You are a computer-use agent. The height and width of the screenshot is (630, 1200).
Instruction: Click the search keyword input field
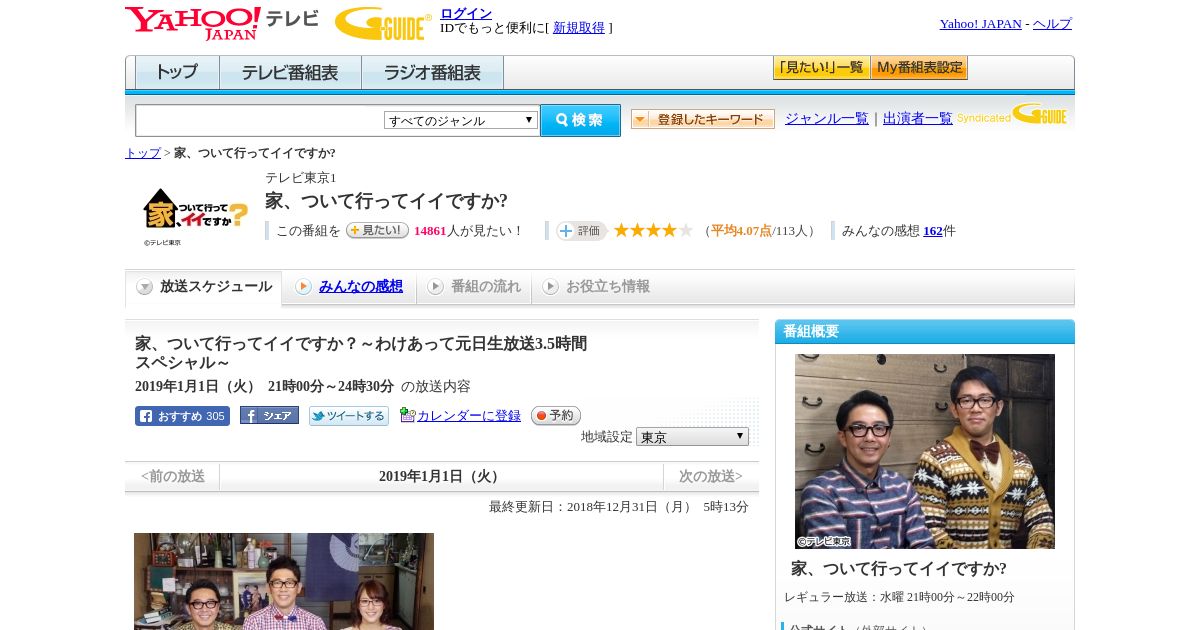click(259, 120)
